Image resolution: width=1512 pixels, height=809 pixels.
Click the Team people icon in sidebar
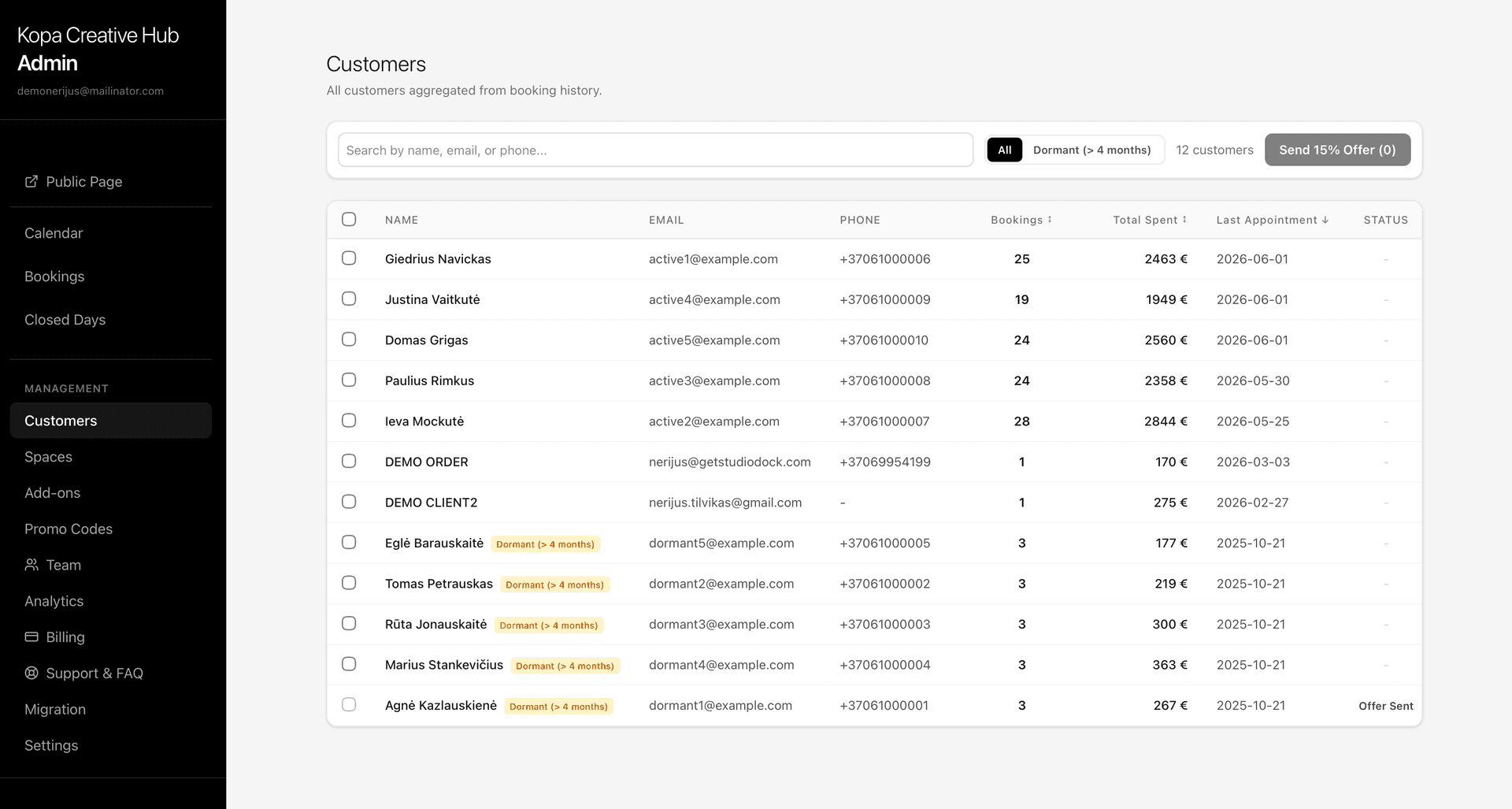tap(31, 565)
